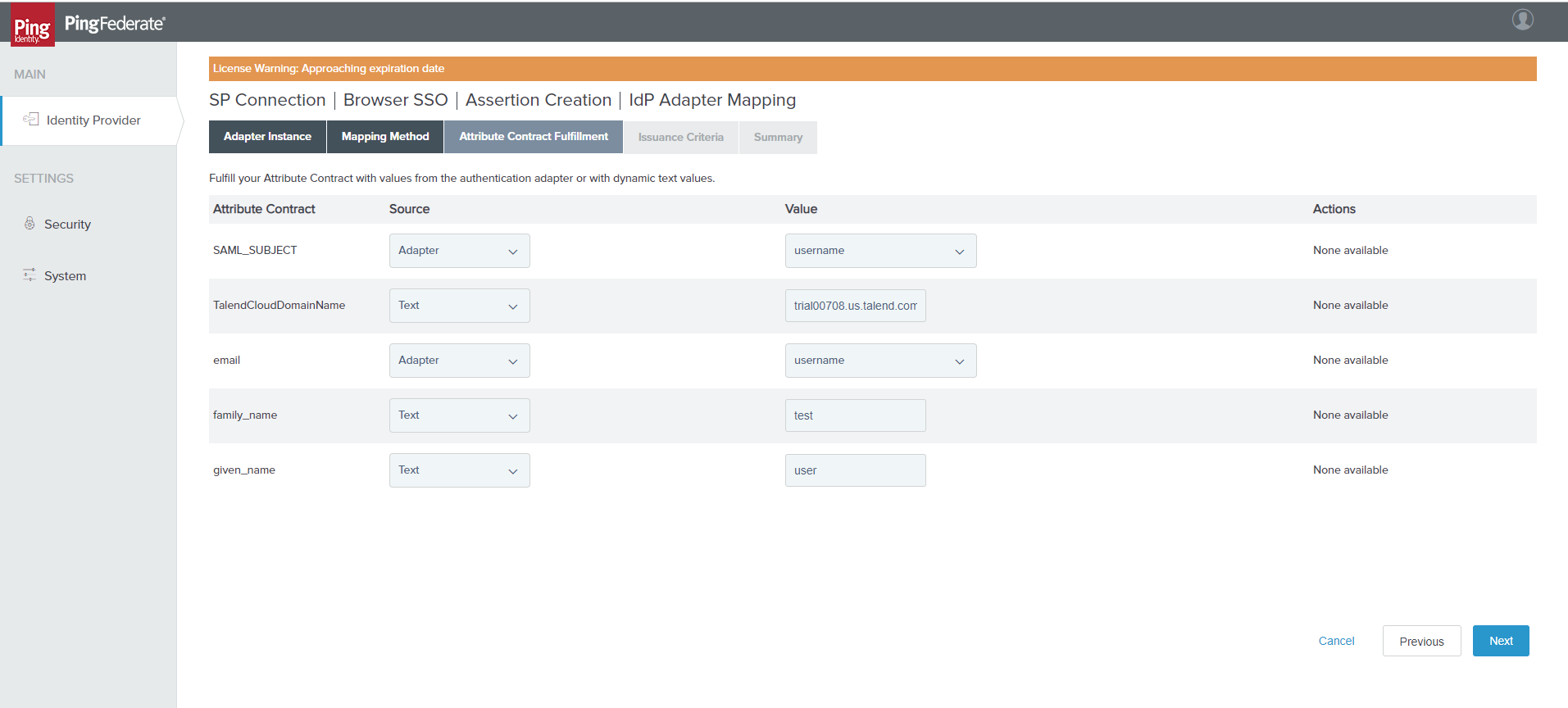Viewport: 1568px width, 708px height.
Task: Click the System sliders icon
Action: (x=30, y=275)
